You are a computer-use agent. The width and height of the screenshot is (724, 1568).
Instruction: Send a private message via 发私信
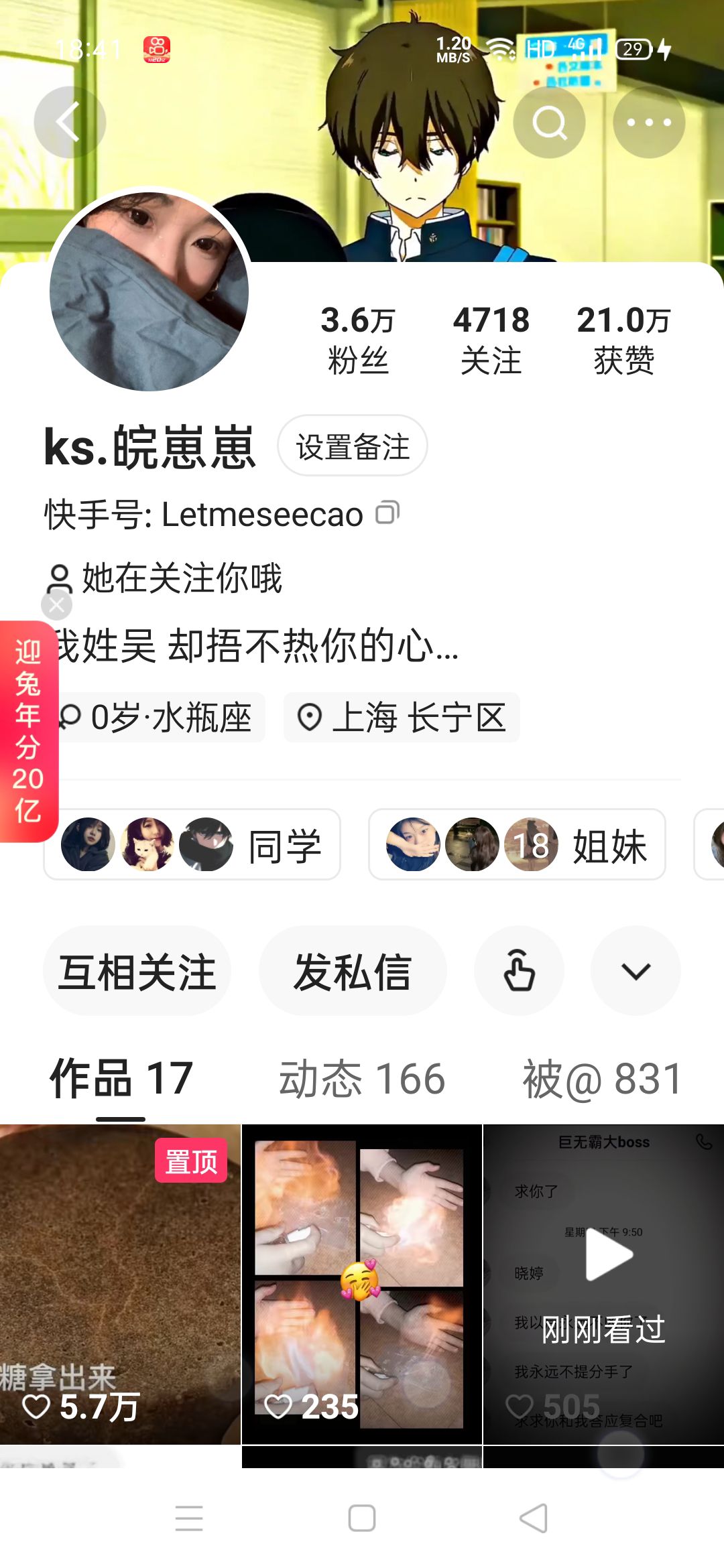click(353, 970)
